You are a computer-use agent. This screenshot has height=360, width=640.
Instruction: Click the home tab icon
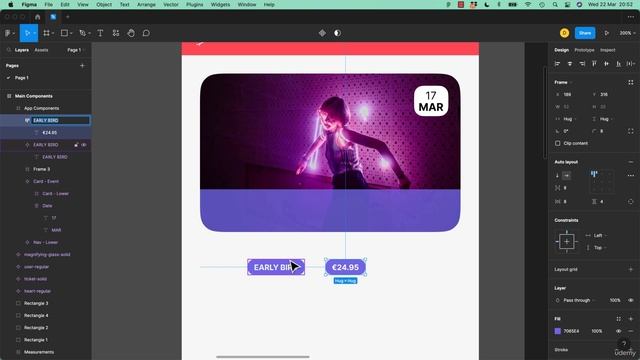click(x=38, y=17)
